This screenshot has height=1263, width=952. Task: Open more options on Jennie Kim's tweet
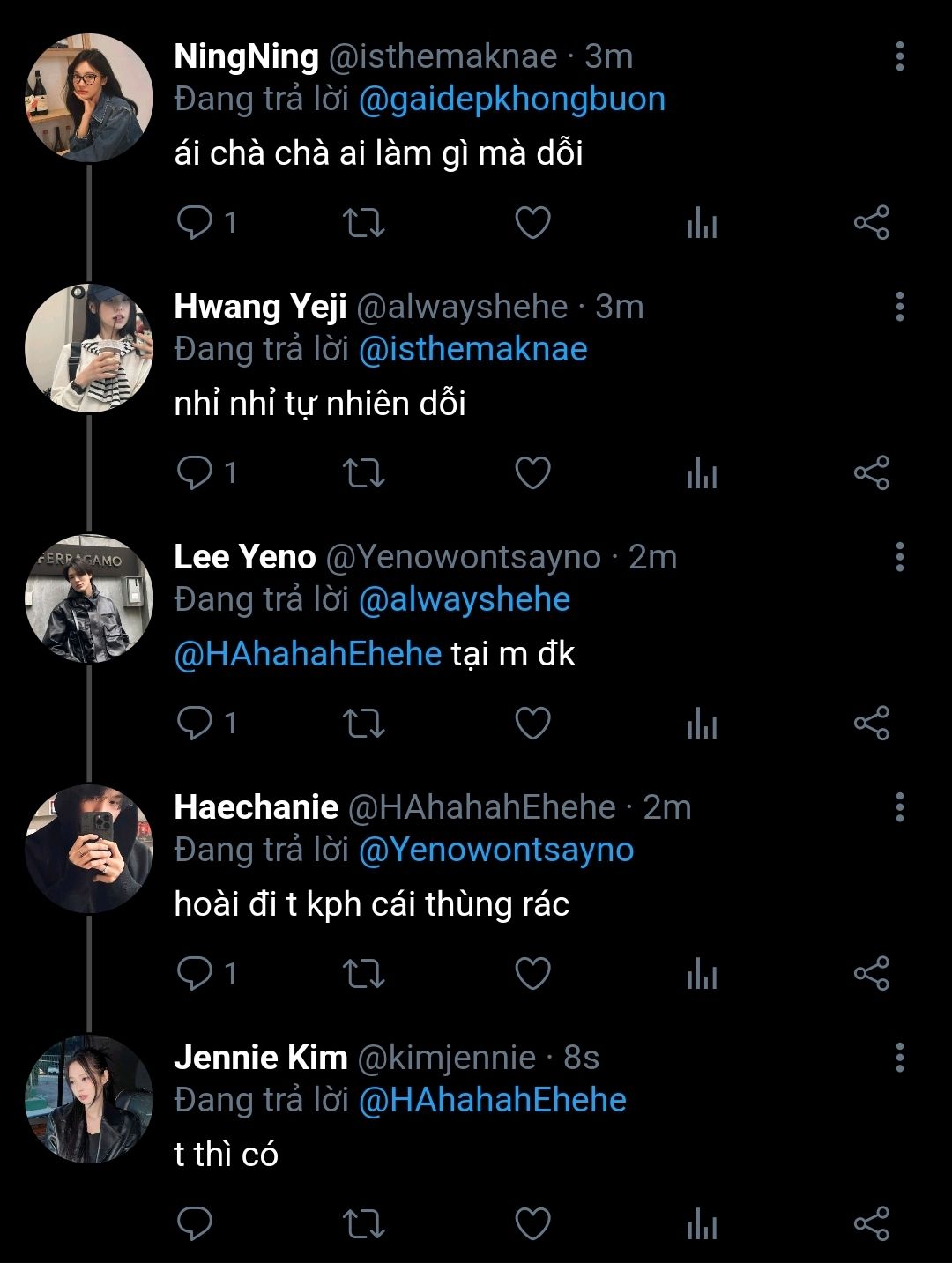coord(899,1058)
